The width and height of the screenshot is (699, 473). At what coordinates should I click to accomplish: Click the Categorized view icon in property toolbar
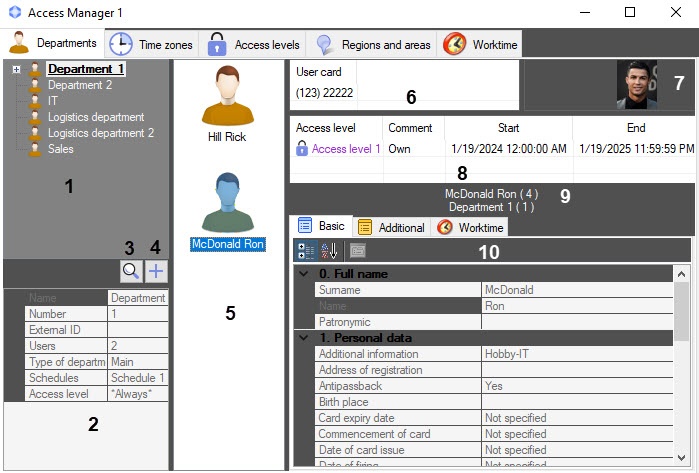[306, 250]
